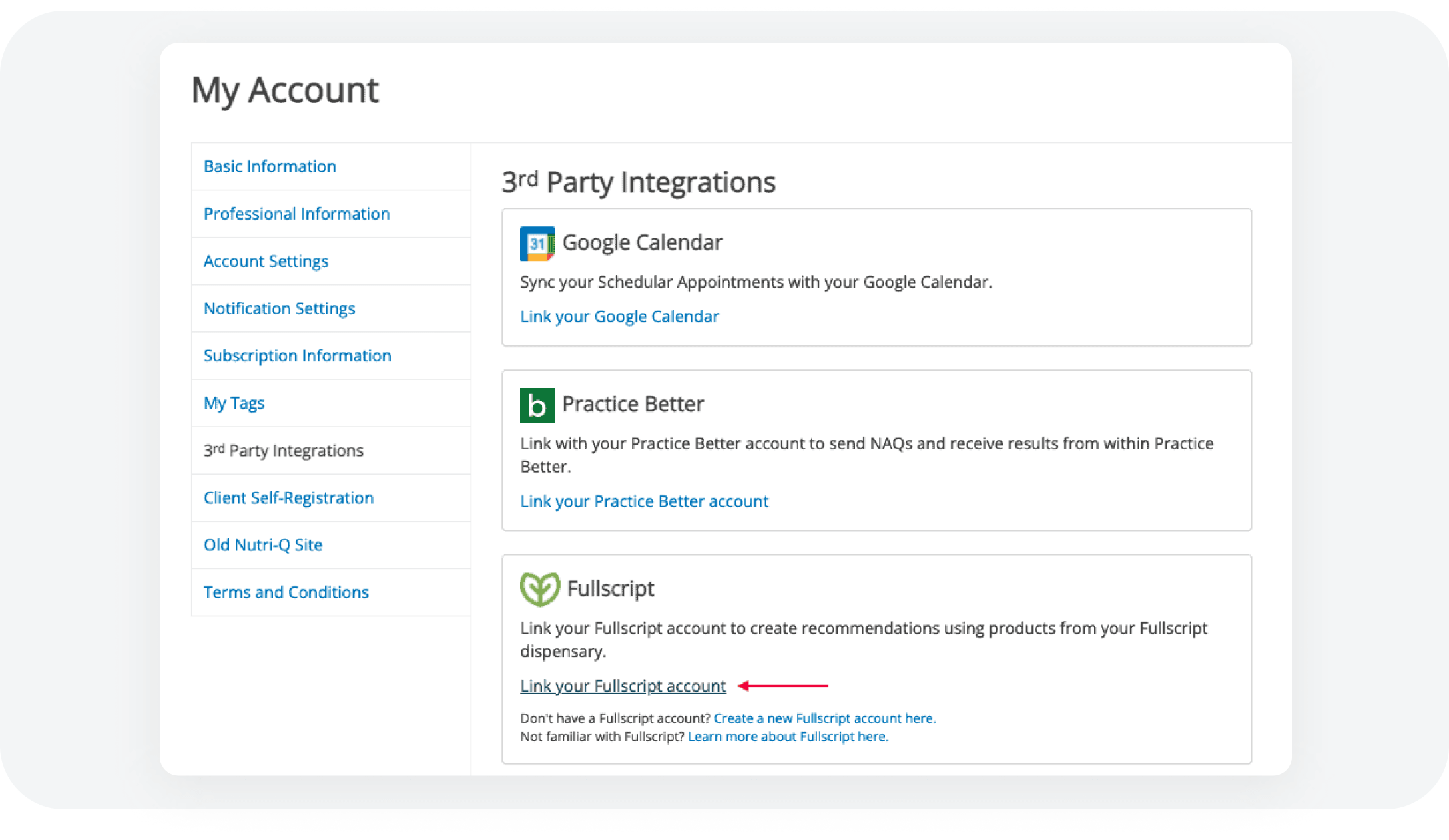
Task: Open My Tags section
Action: point(234,403)
